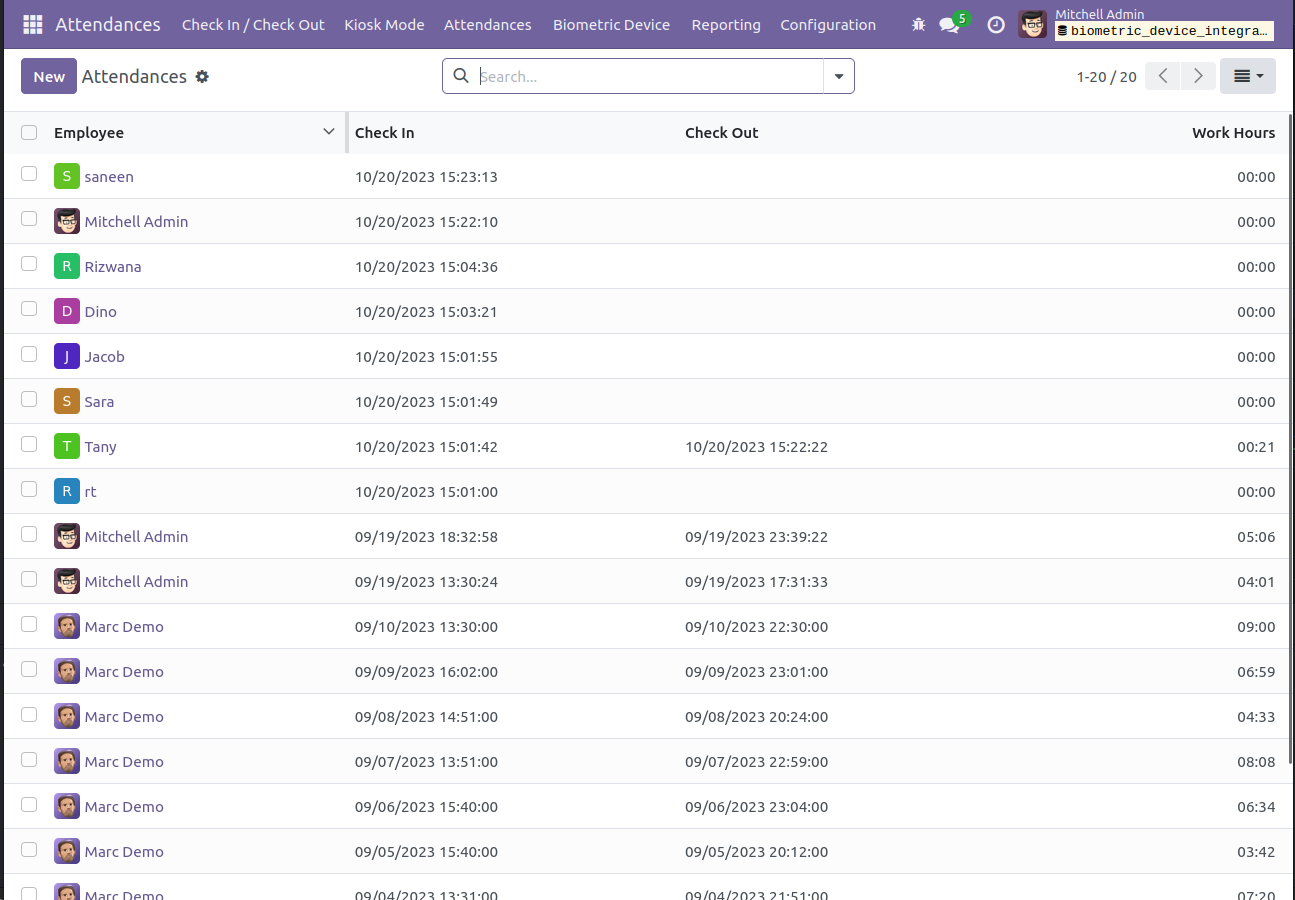
Task: Click the search magnifier icon
Action: click(461, 76)
